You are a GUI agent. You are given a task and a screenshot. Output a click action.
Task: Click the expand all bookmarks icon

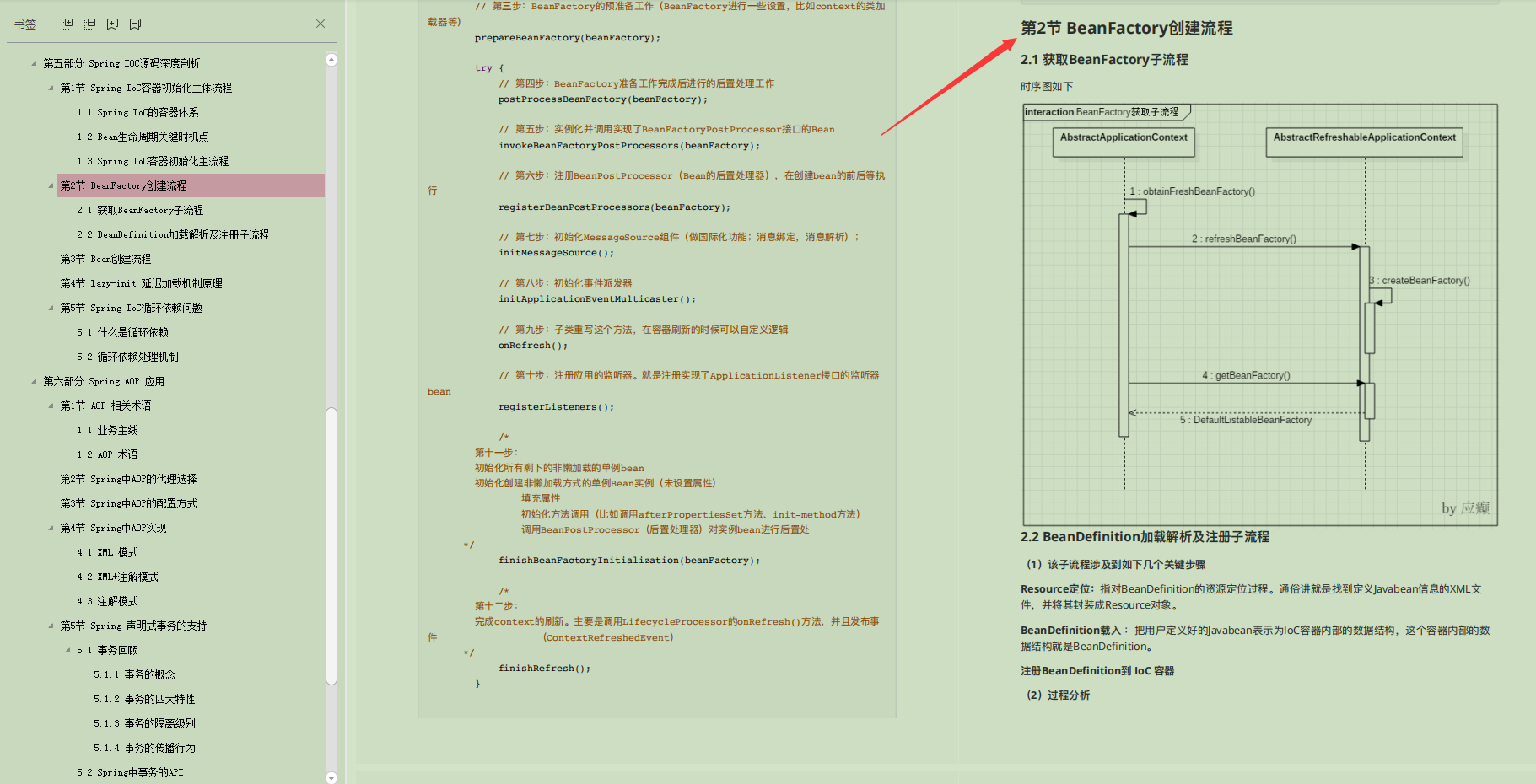point(67,24)
